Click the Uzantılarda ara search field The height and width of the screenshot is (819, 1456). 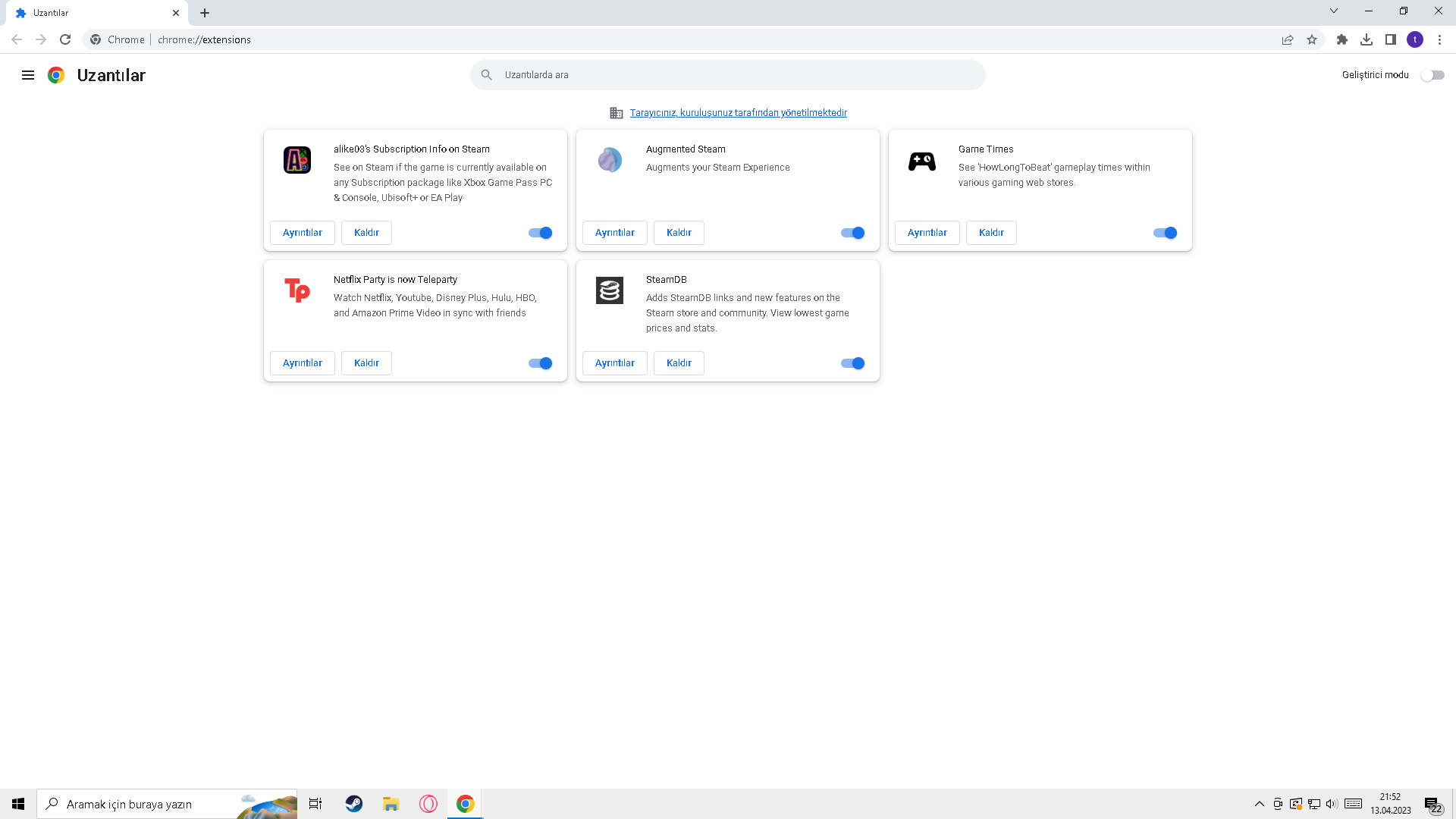click(728, 75)
